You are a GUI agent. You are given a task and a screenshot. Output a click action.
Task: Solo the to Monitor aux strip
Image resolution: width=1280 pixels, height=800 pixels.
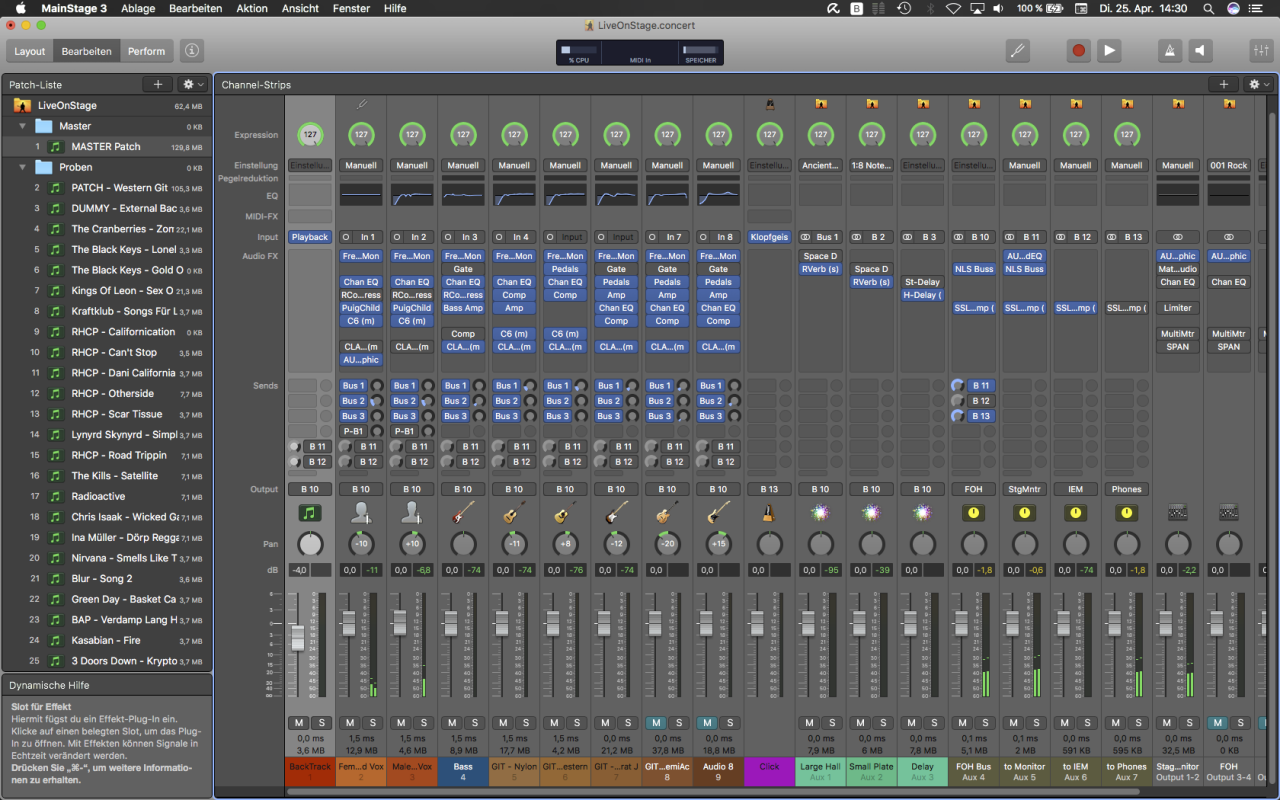1036,723
